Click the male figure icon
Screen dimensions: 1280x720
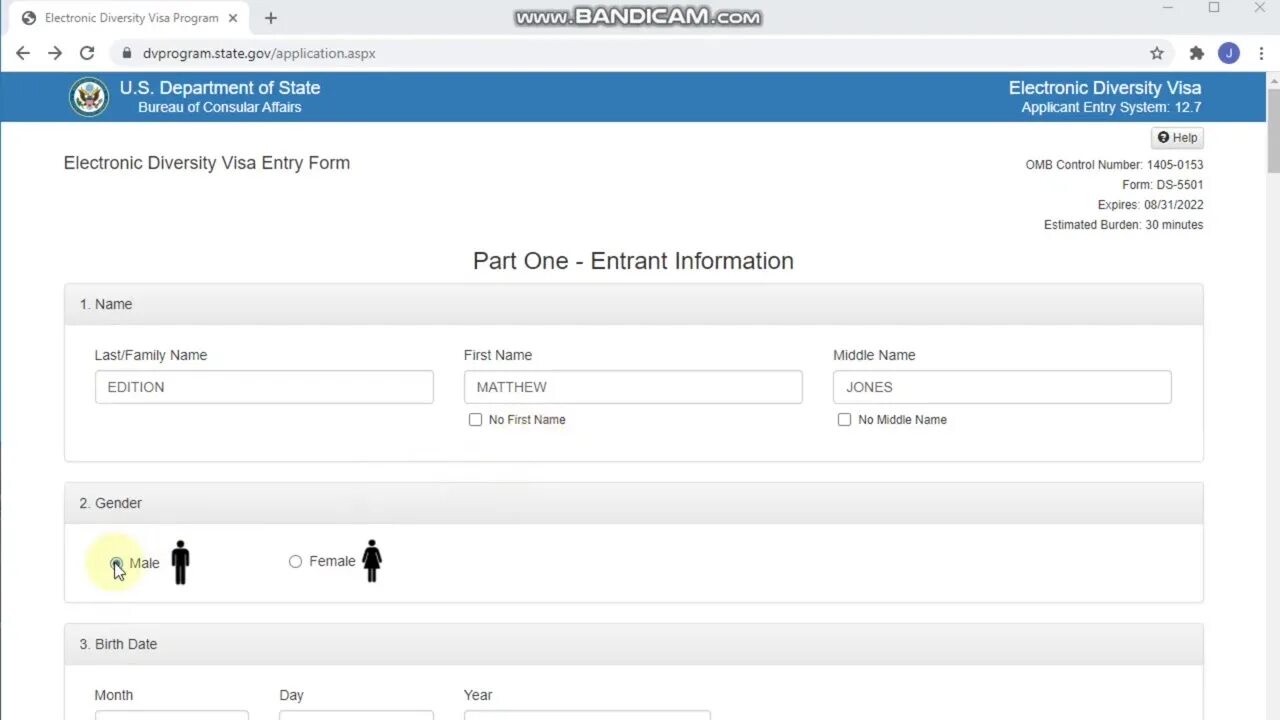(180, 562)
